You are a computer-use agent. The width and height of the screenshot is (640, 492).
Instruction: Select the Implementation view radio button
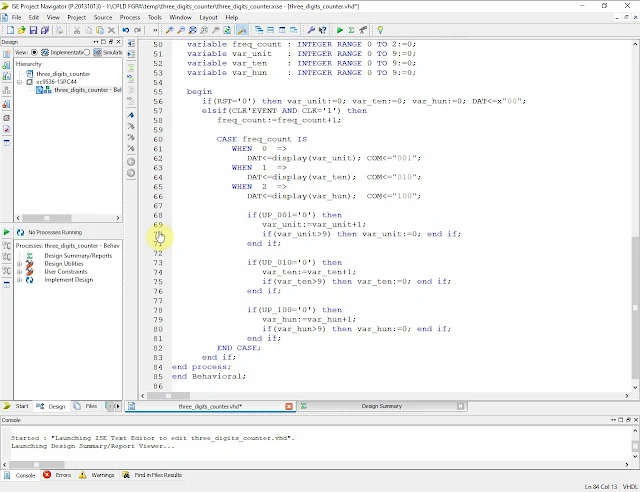[x=34, y=52]
